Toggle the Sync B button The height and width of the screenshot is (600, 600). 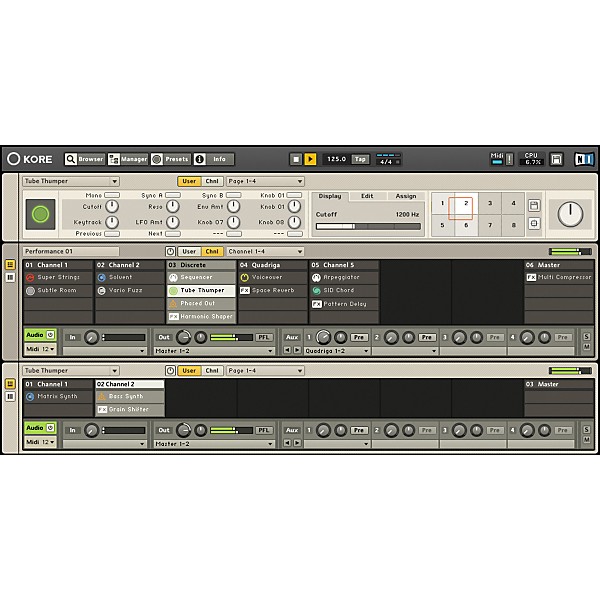point(234,195)
